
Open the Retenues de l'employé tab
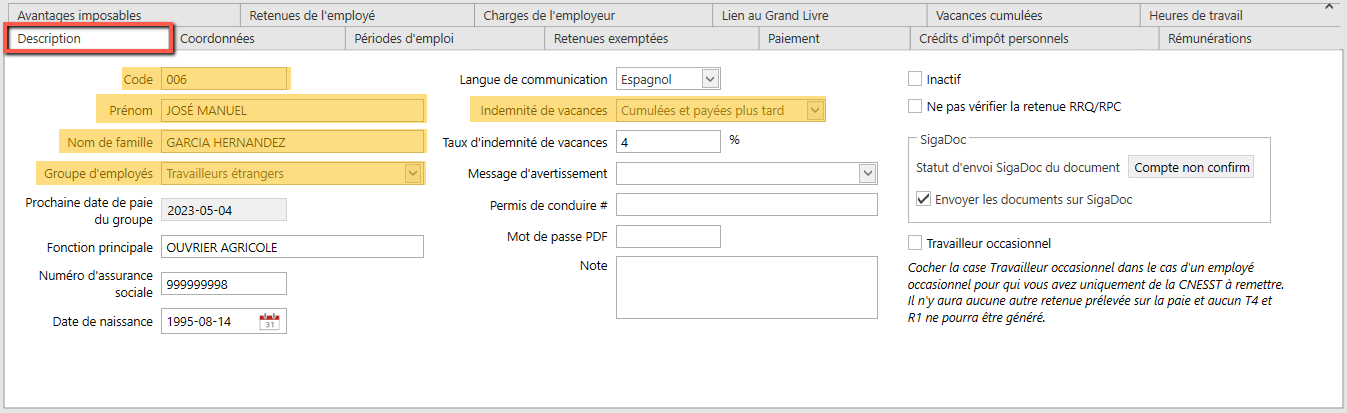coord(355,15)
